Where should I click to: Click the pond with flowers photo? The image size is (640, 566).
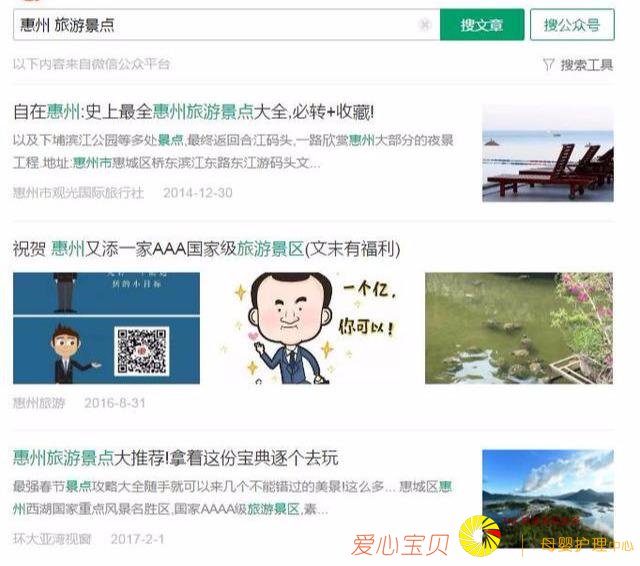(519, 328)
